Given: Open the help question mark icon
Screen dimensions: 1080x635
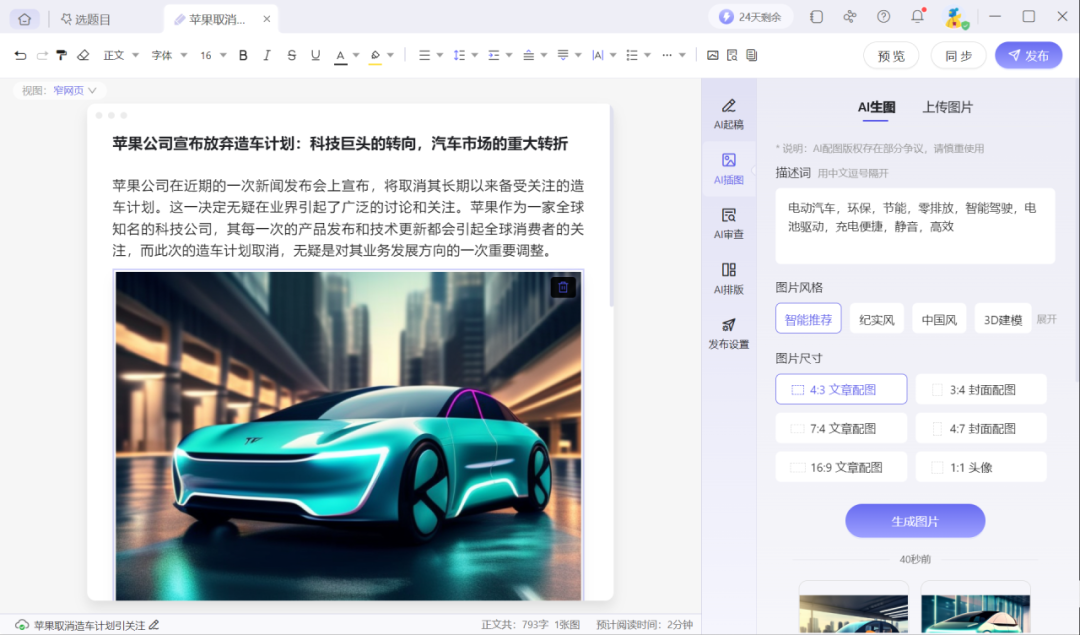Looking at the screenshot, I should (x=883, y=17).
